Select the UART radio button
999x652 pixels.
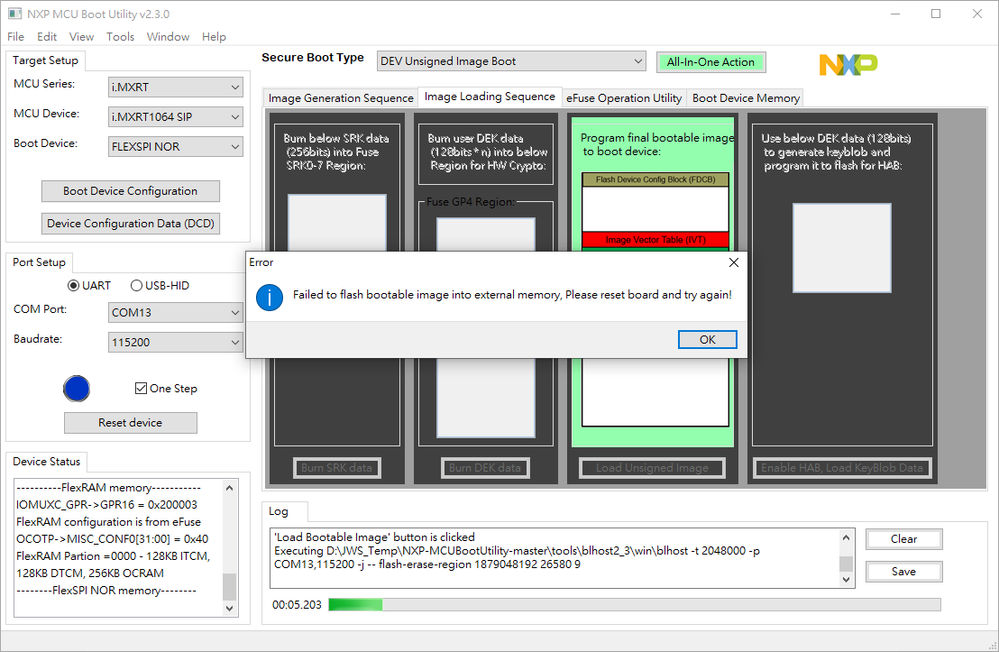tap(74, 286)
